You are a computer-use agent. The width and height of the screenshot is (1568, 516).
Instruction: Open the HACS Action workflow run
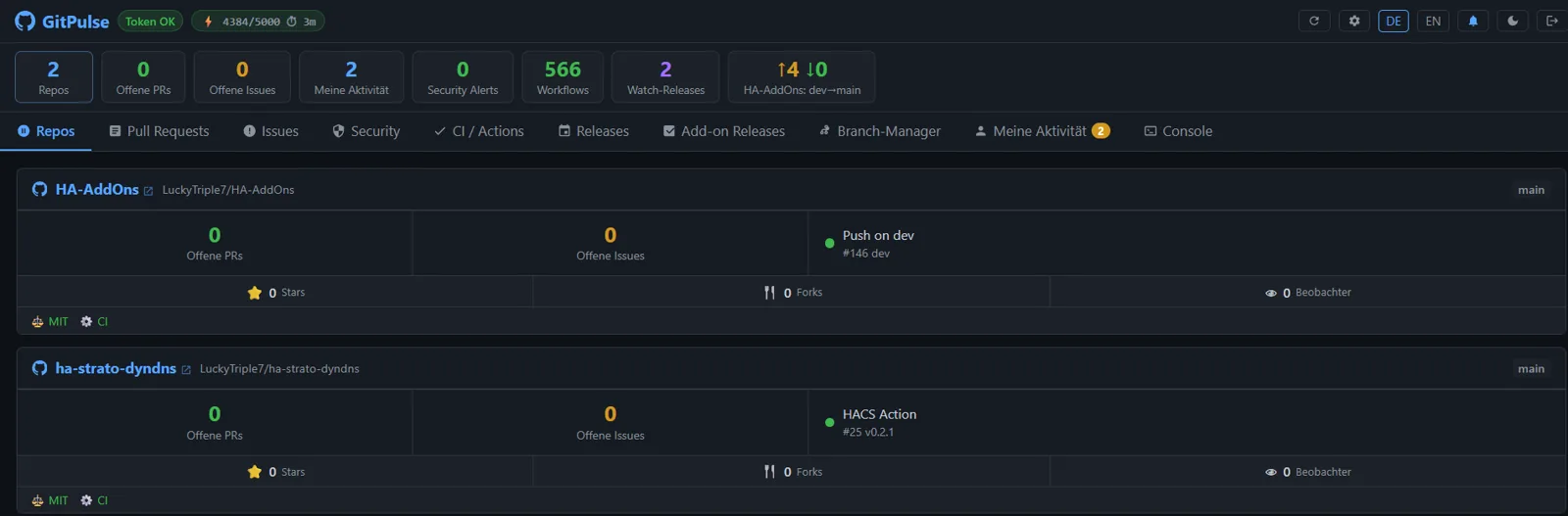[879, 414]
